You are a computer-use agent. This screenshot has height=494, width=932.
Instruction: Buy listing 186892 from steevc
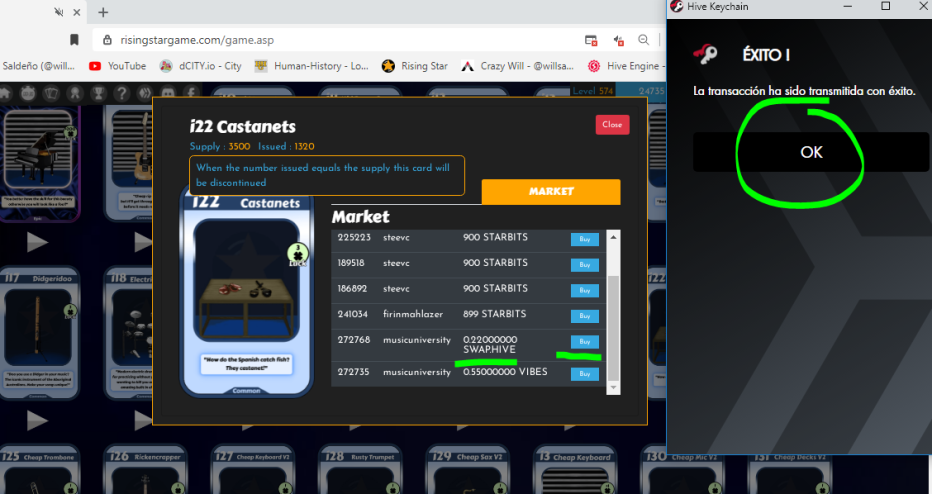585,290
